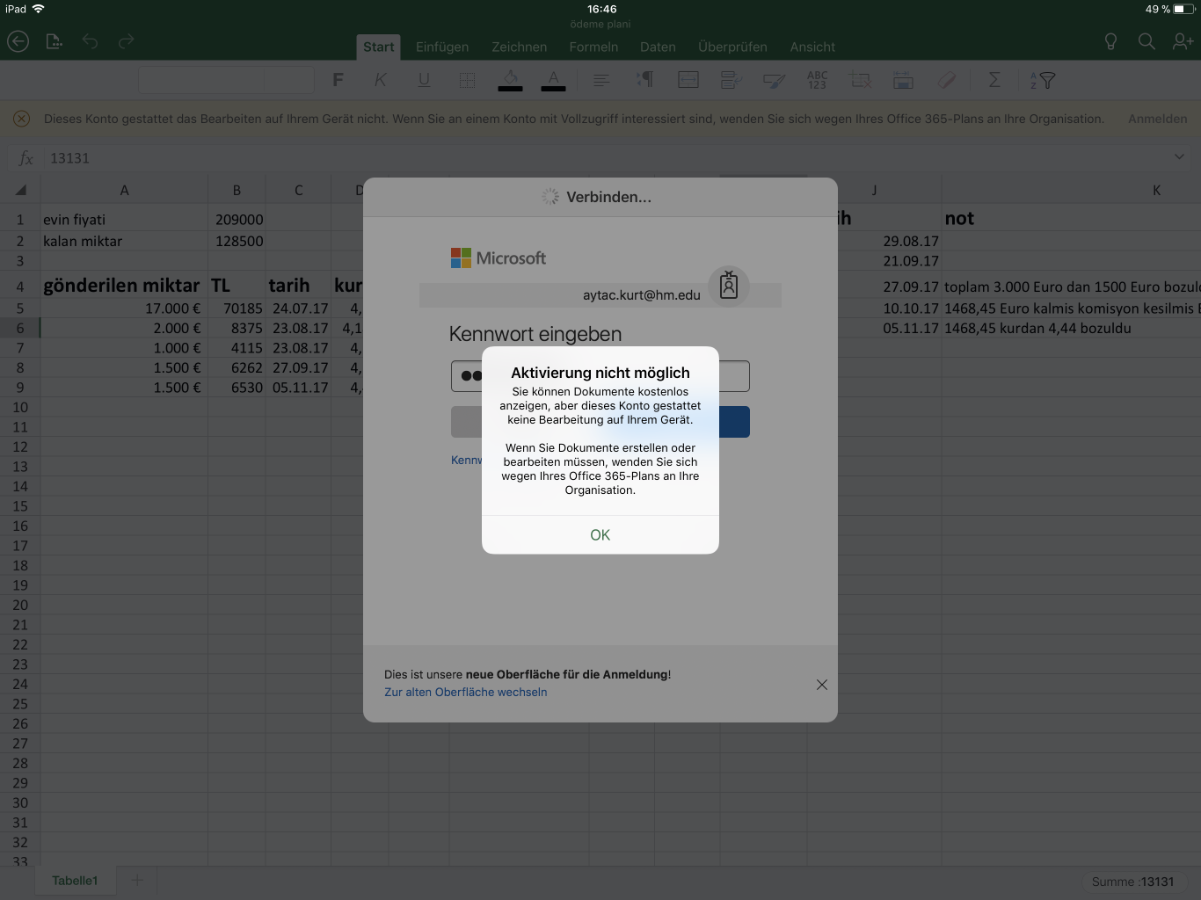The image size is (1201, 900).
Task: Toggle italic K formatting
Action: click(381, 80)
